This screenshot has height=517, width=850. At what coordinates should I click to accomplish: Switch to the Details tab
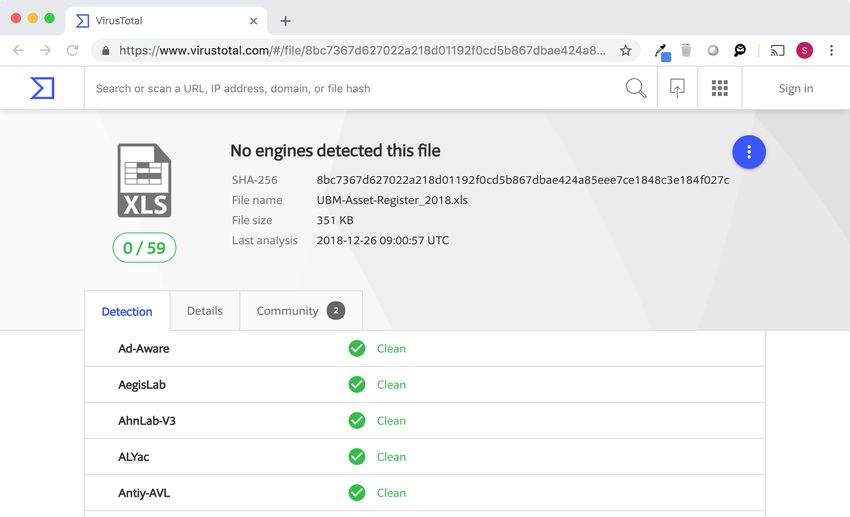pyautogui.click(x=205, y=311)
